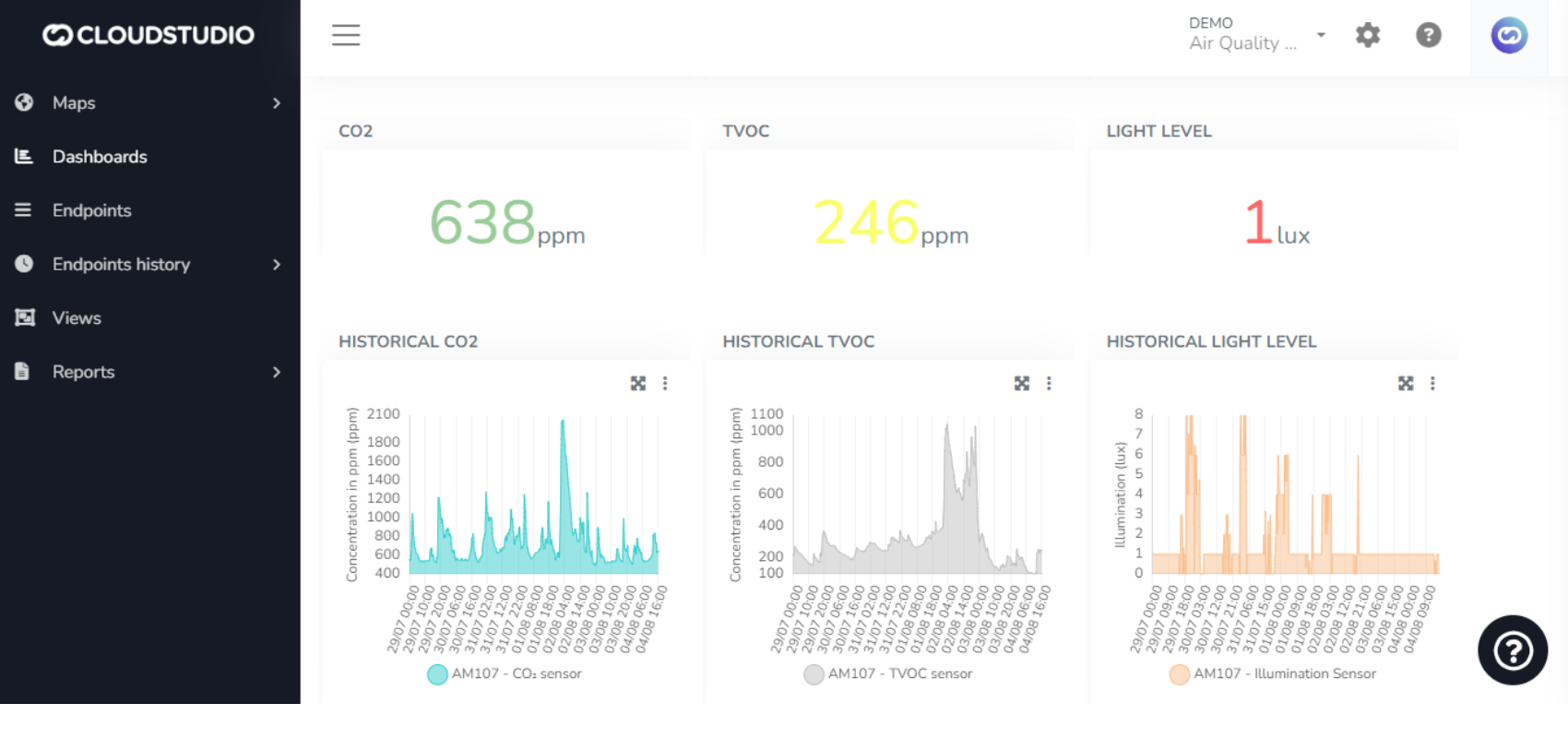Open the Endpoints menu item
This screenshot has height=739, width=1568.
(x=91, y=210)
